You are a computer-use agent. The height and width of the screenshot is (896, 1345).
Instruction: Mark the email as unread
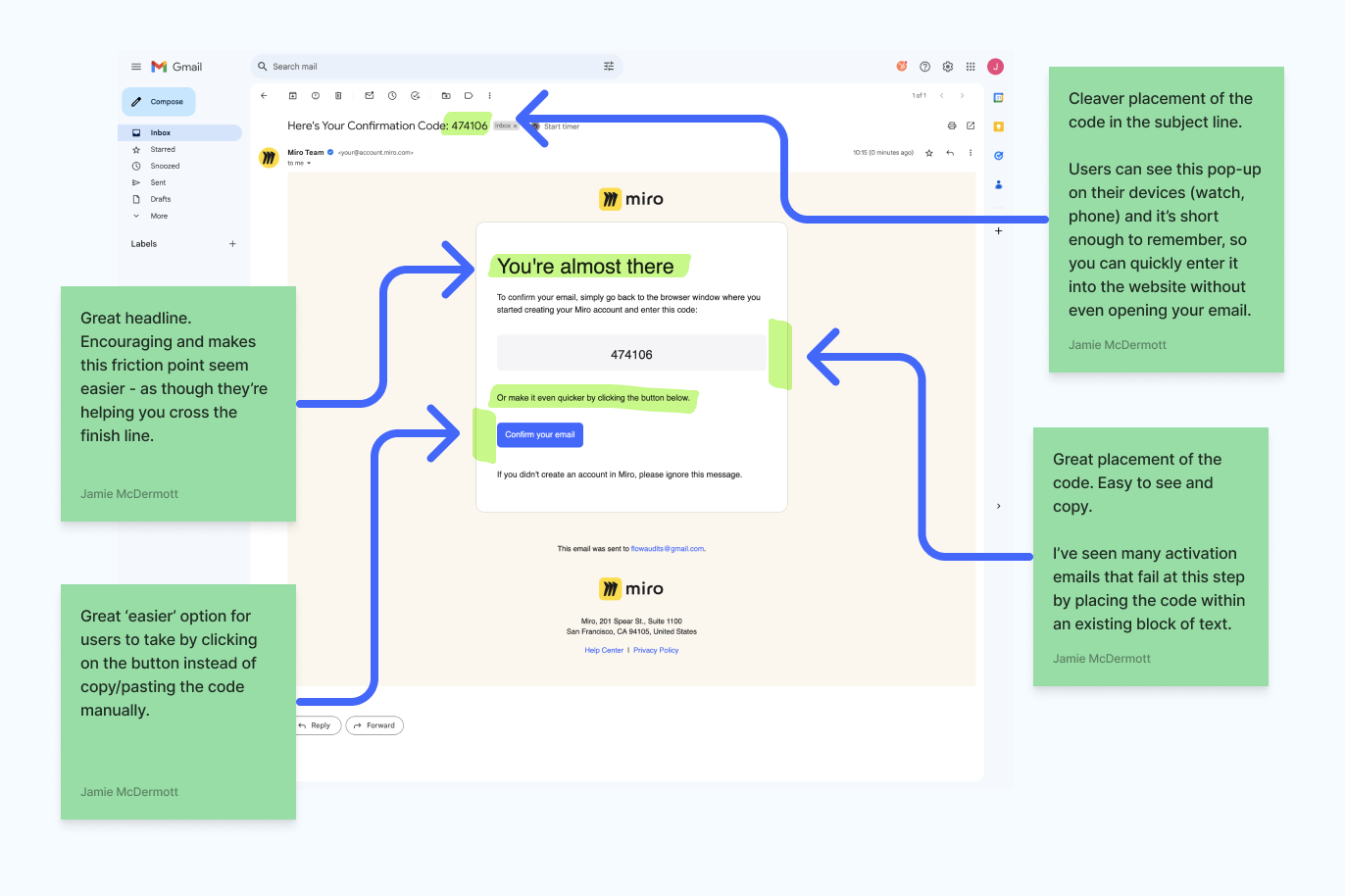click(x=369, y=95)
